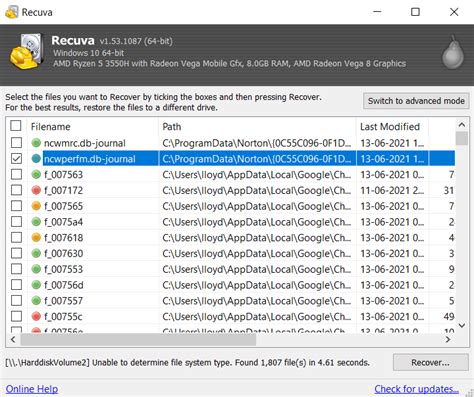Select the f_00756d filename

click(64, 285)
